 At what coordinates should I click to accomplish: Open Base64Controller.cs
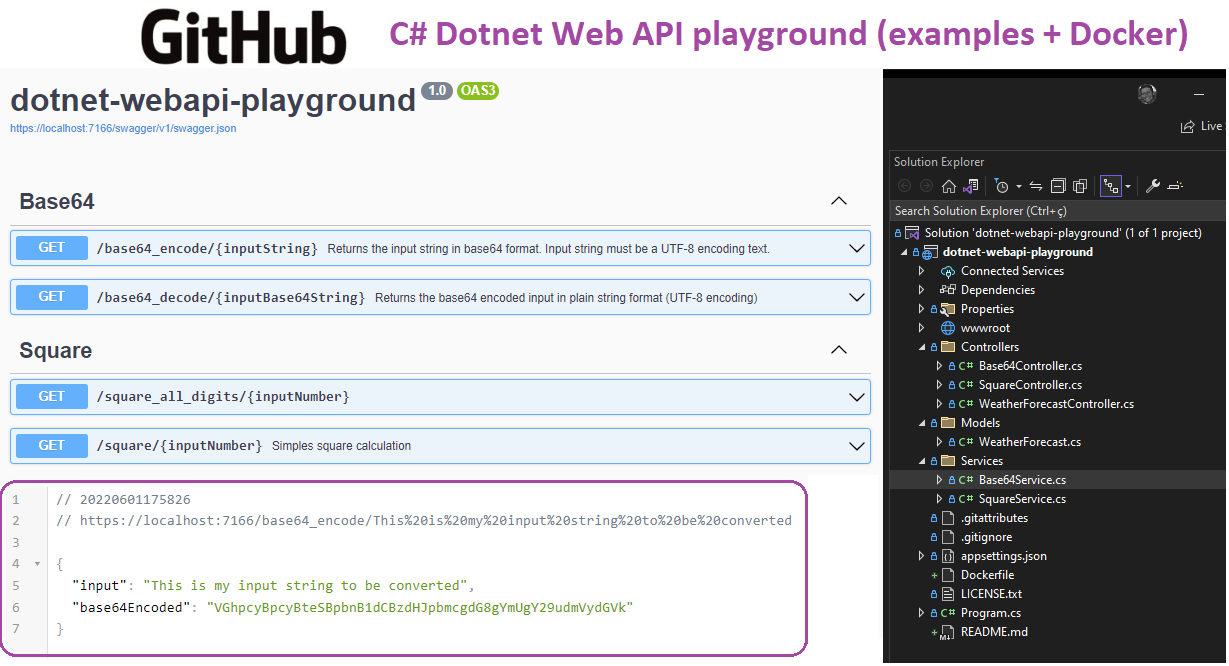[1030, 366]
